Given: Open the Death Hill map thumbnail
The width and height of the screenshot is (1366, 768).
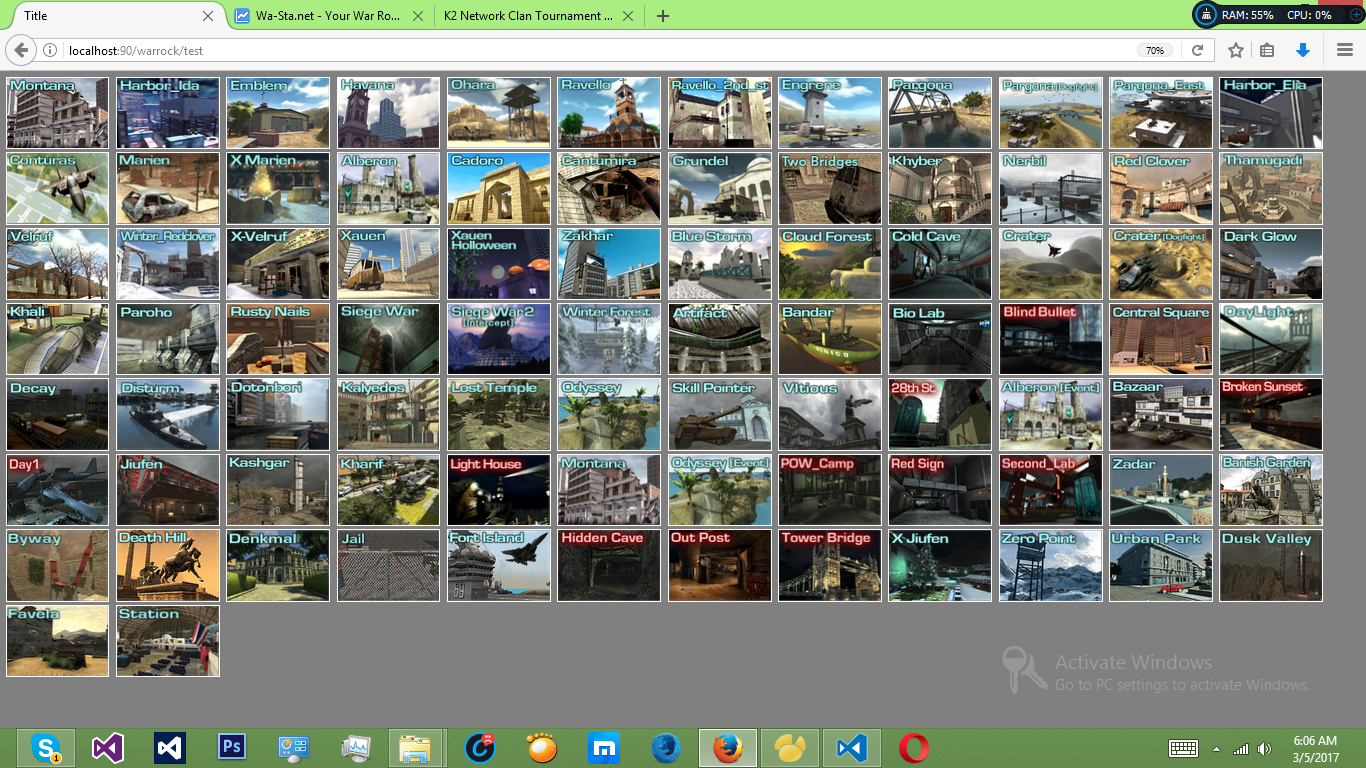Looking at the screenshot, I should pyautogui.click(x=168, y=565).
